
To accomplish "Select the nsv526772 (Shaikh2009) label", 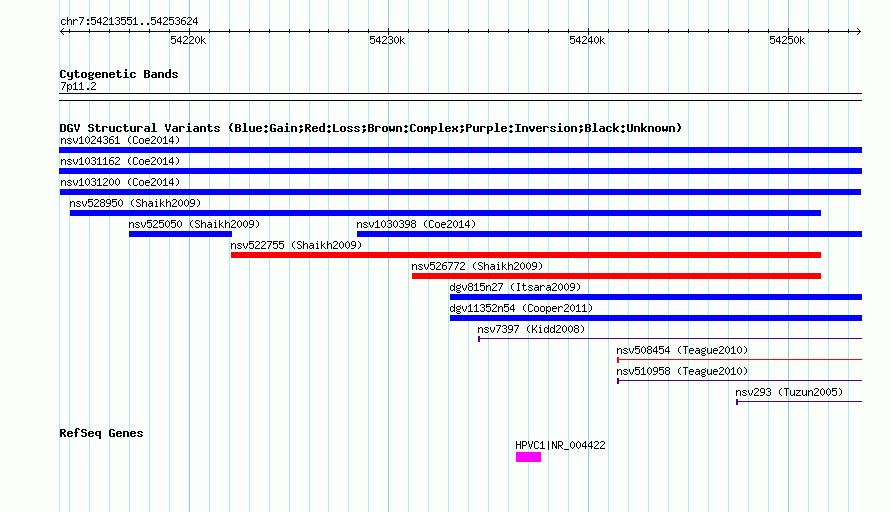I will [477, 266].
